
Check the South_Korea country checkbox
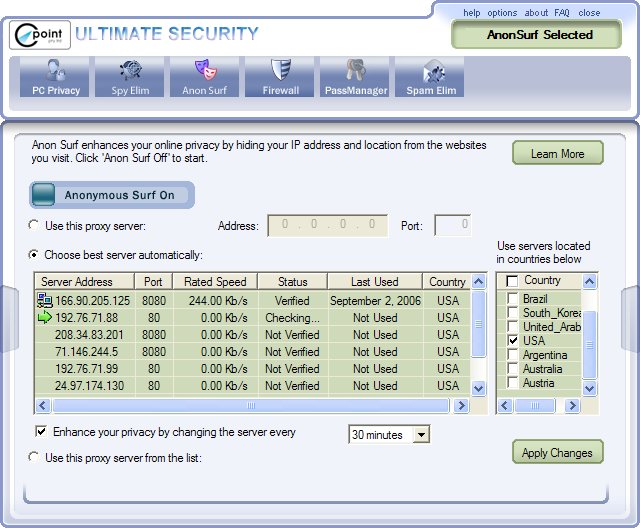[x=512, y=313]
